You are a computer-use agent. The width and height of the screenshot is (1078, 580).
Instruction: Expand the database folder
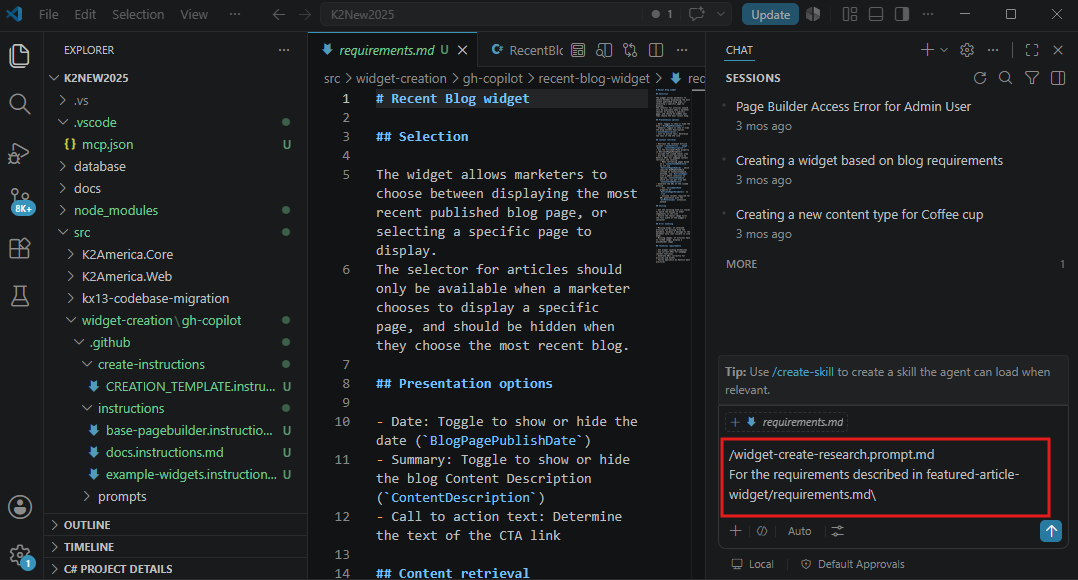tap(63, 166)
